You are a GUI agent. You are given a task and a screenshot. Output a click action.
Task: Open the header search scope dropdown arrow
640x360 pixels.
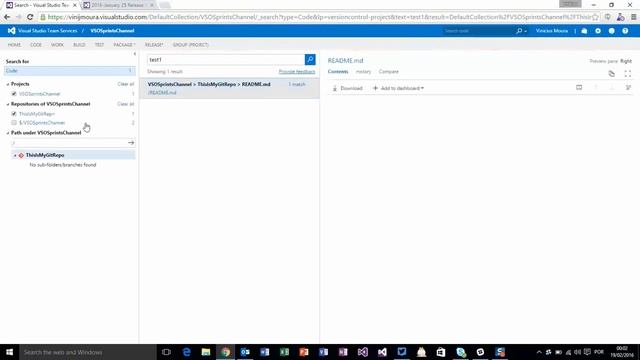coord(525,31)
